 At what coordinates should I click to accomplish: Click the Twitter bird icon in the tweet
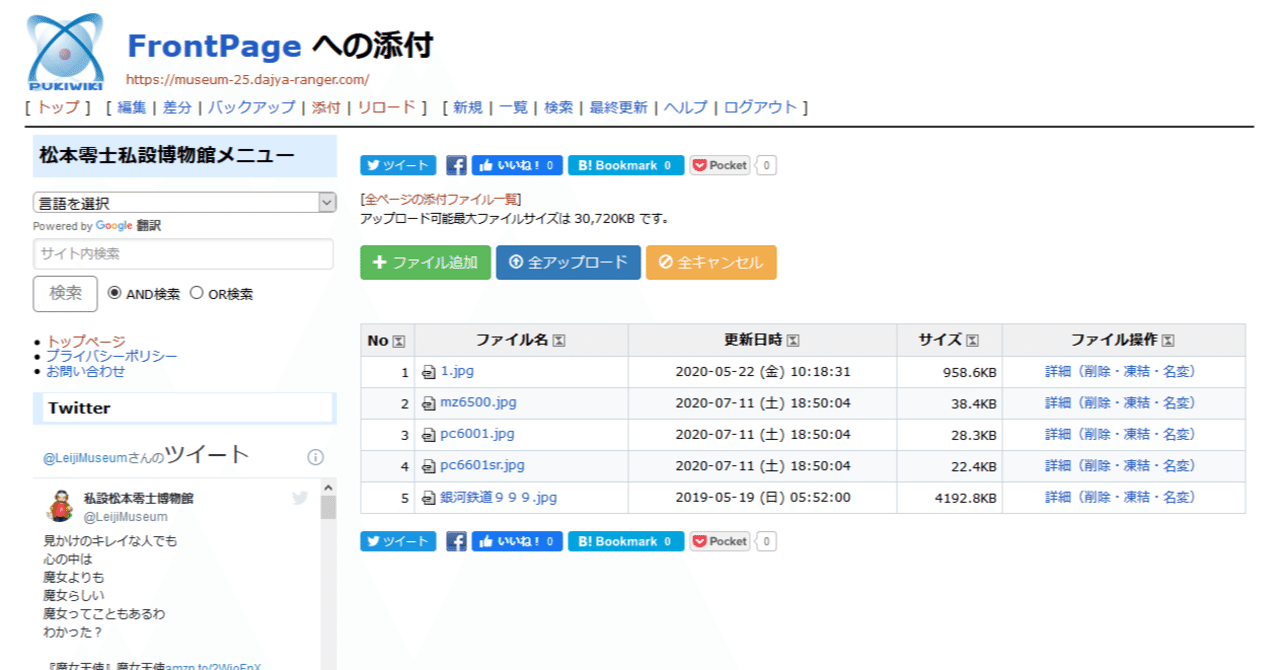coord(300,498)
